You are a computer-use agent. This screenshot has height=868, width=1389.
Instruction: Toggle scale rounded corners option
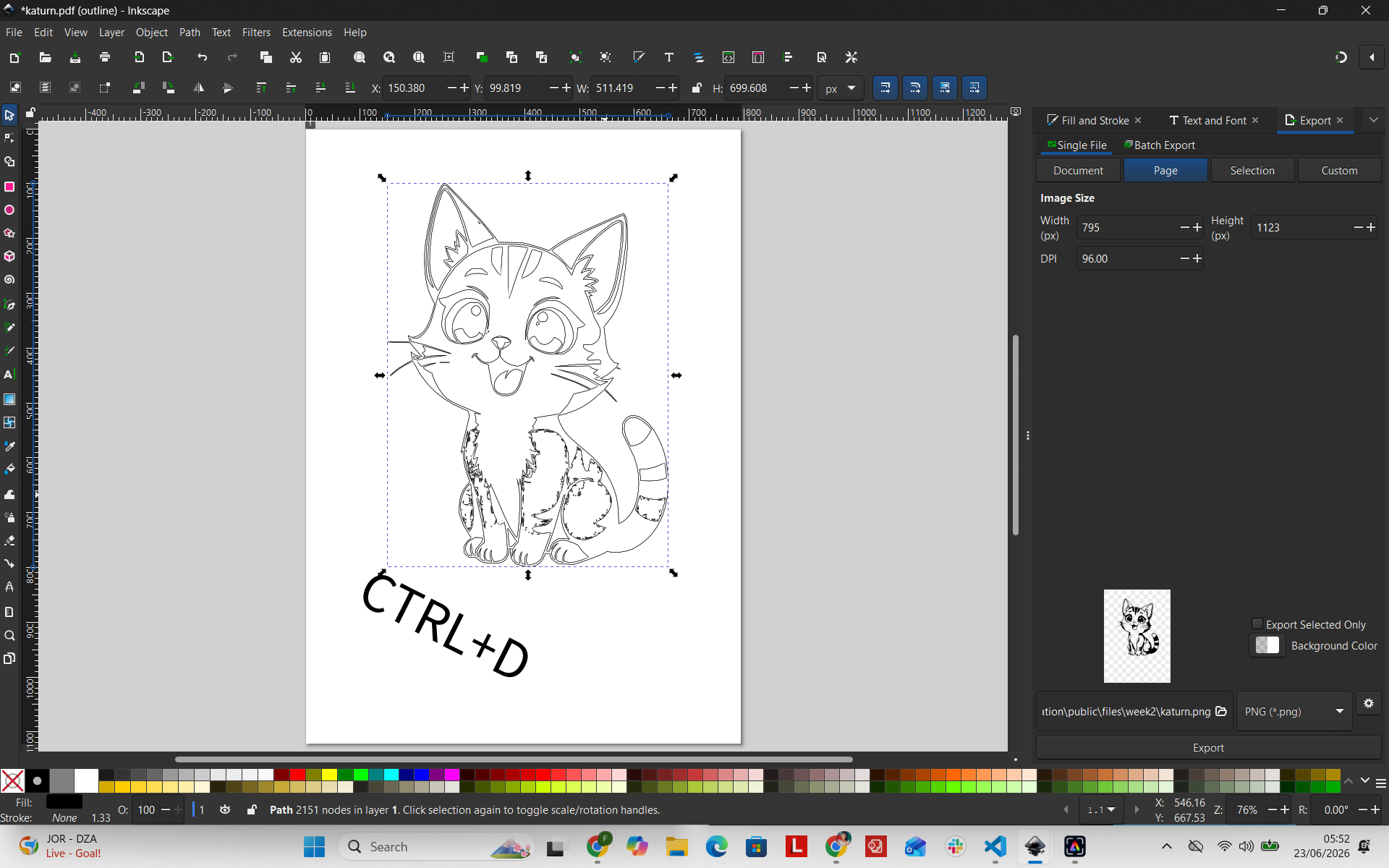point(915,88)
